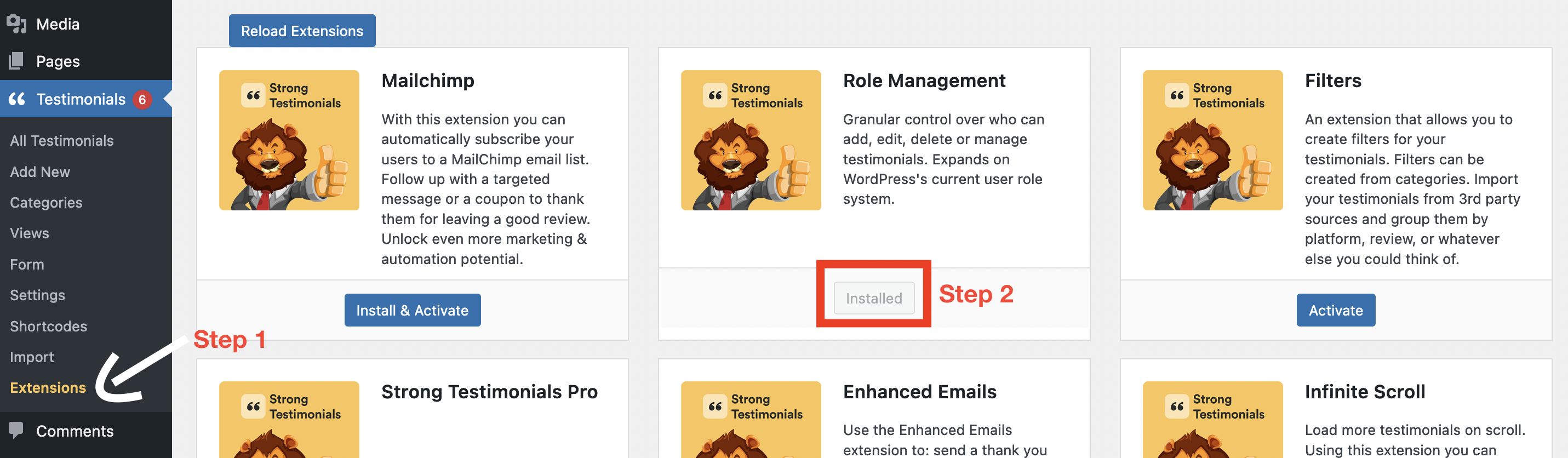Open Testimonials Settings
Viewport: 1568px width, 458px height.
click(37, 295)
